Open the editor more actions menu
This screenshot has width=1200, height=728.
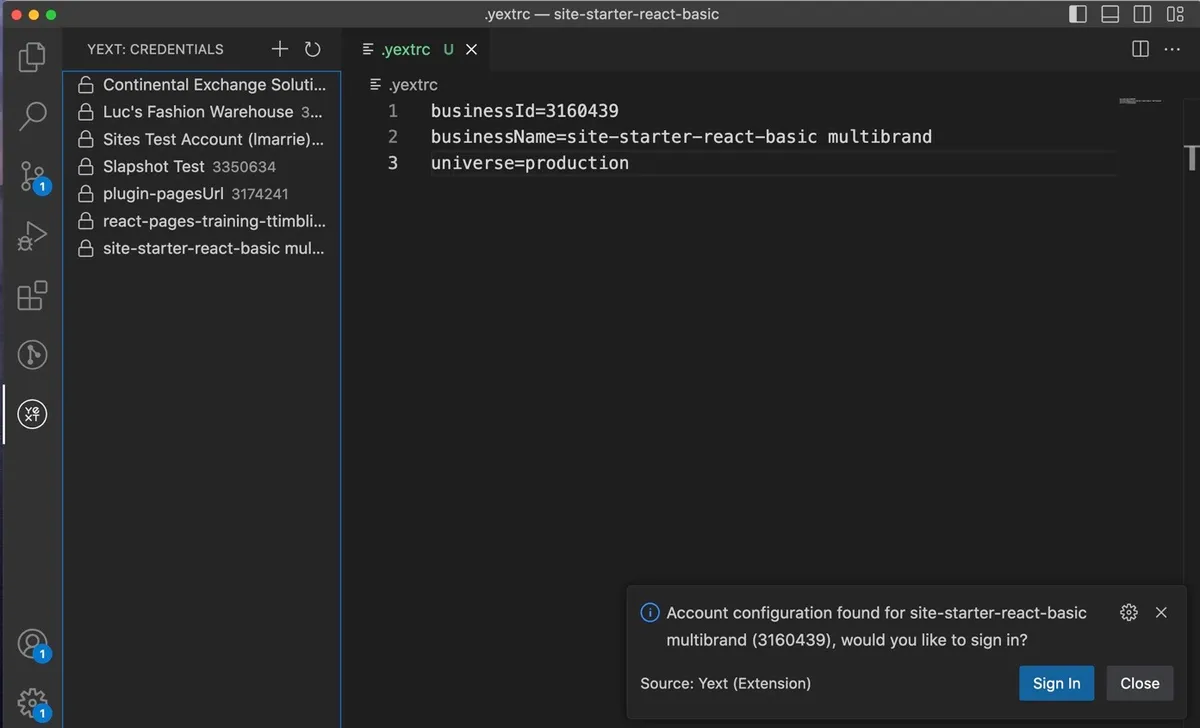point(1172,48)
